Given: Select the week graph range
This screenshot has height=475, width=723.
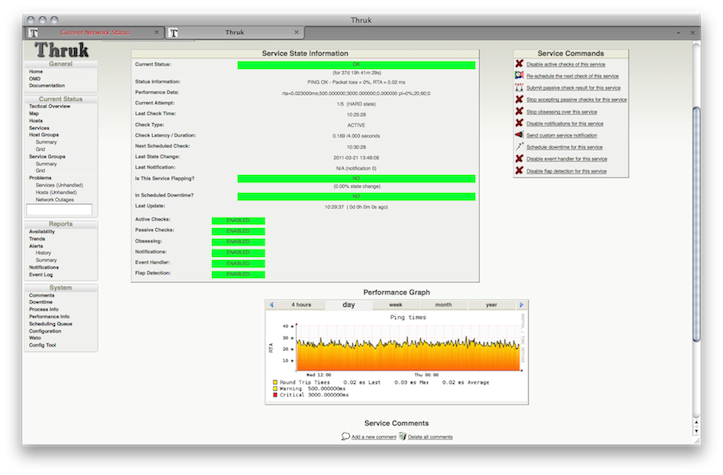Looking at the screenshot, I should click(x=396, y=305).
